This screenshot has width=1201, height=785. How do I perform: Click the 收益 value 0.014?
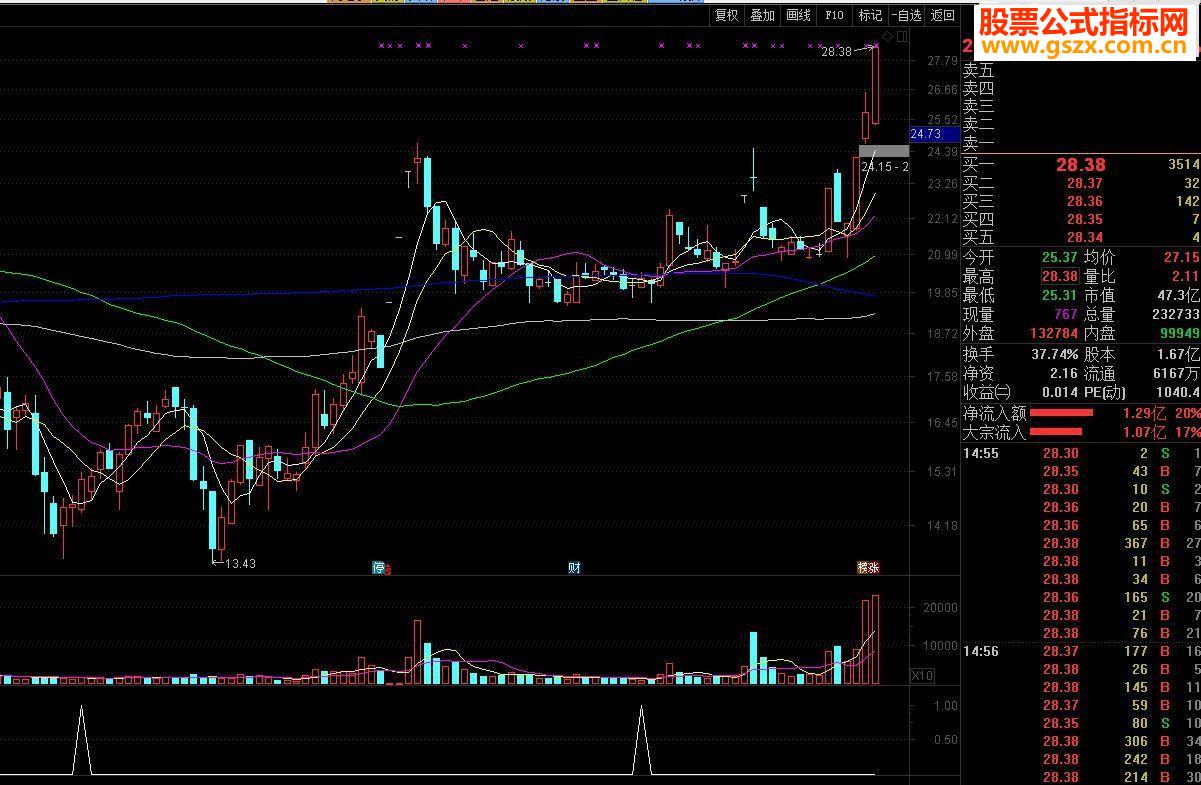coord(1059,392)
